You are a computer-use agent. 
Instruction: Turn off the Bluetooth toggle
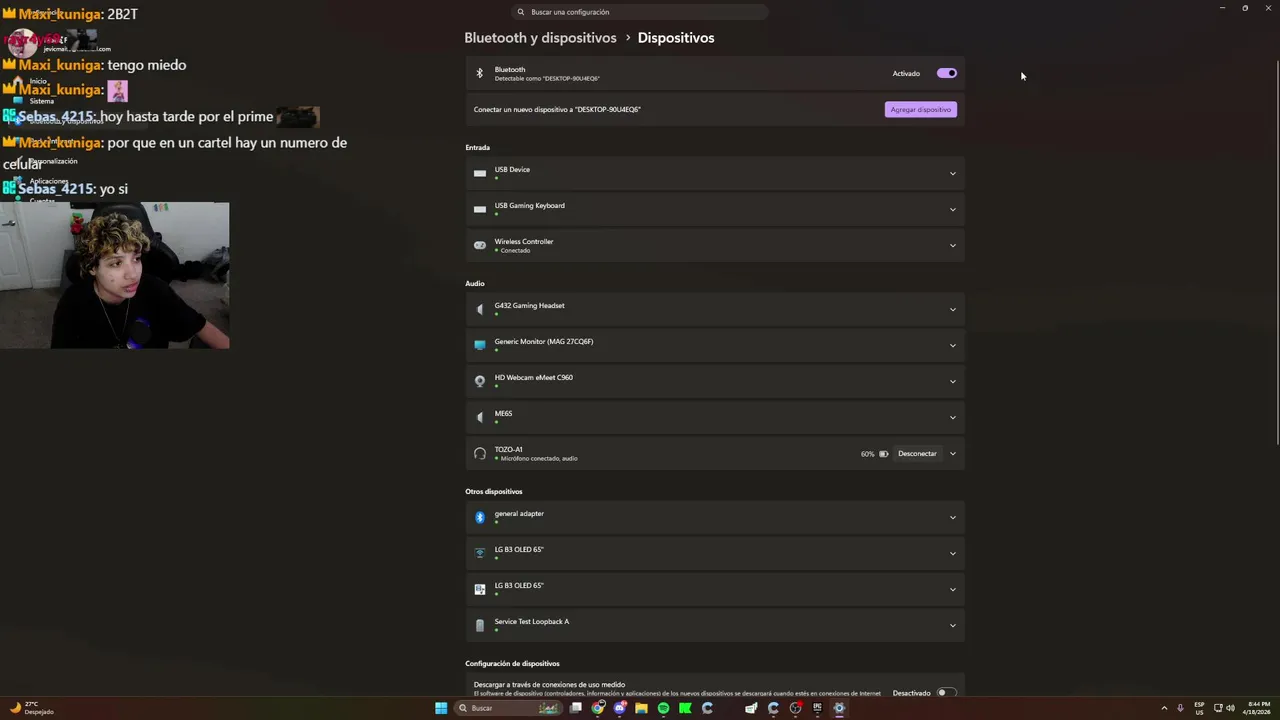pos(947,73)
